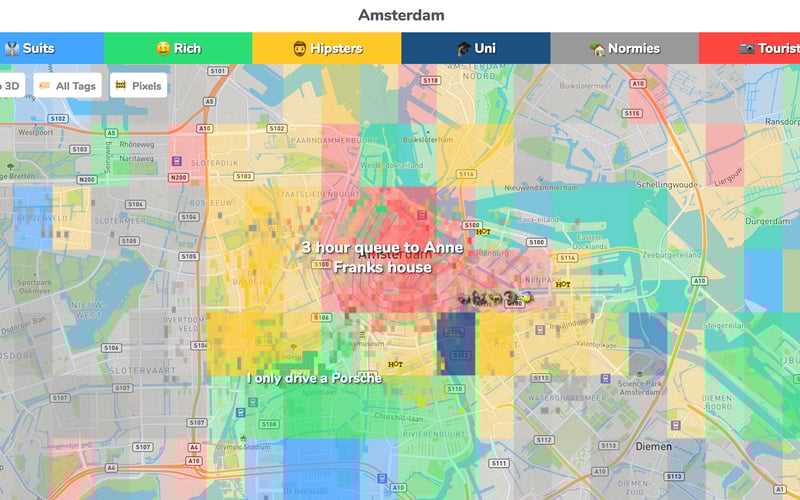Click the station icon in central Amsterdam
The height and width of the screenshot is (500, 800).
[x=422, y=215]
